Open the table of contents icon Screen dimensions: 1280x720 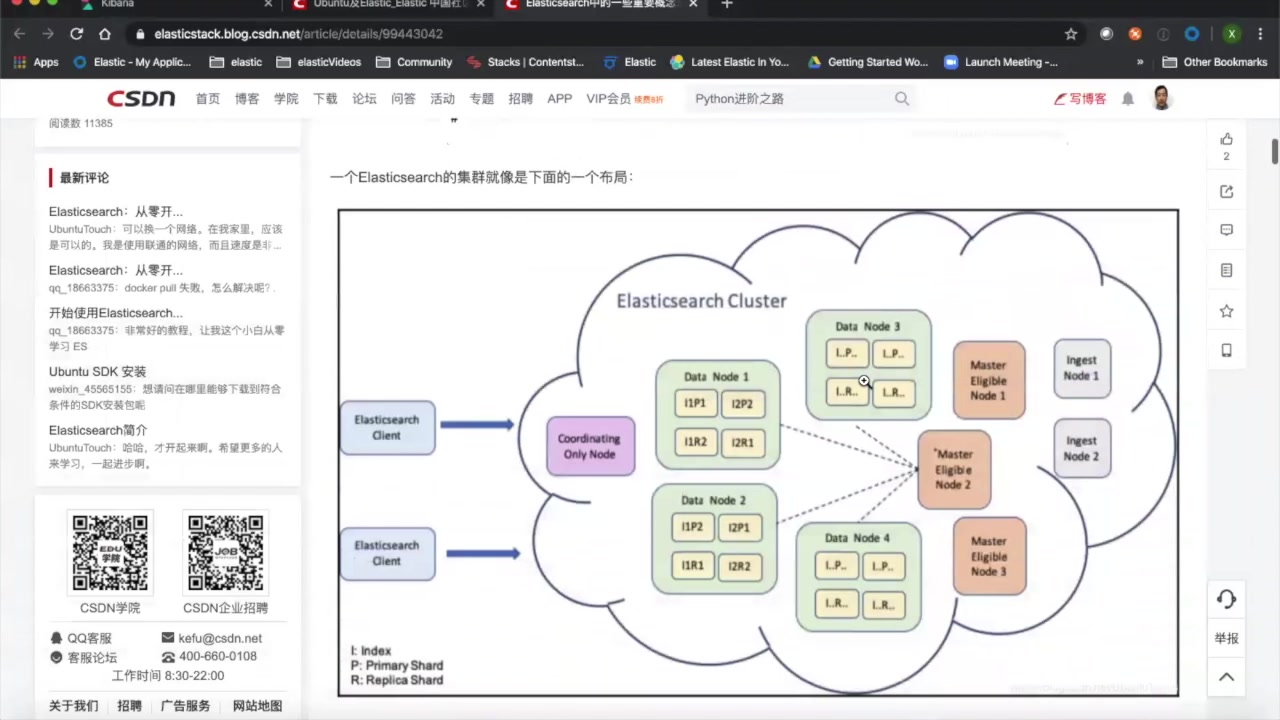tap(1227, 270)
